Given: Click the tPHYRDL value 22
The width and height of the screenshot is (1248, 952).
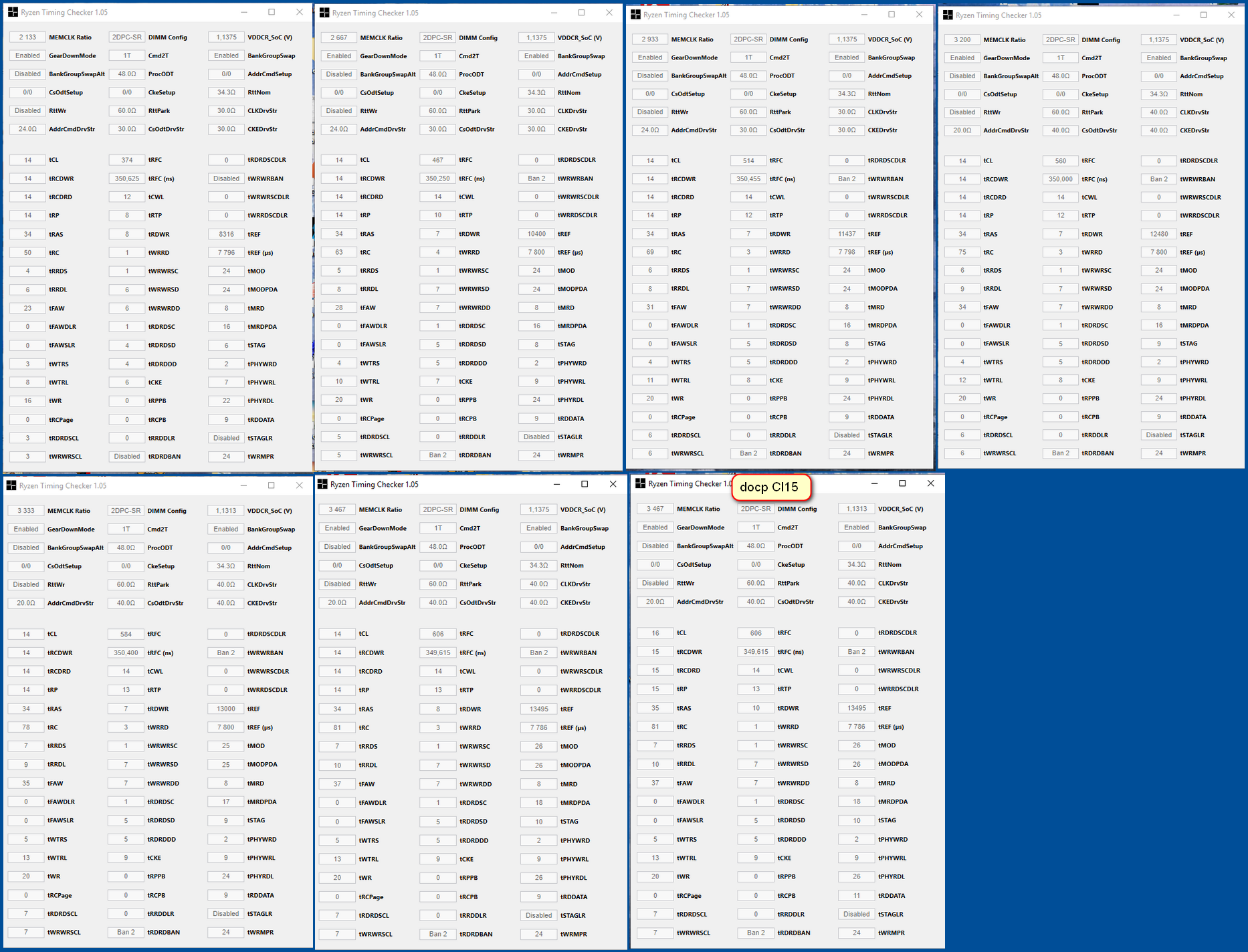Looking at the screenshot, I should click(x=226, y=401).
